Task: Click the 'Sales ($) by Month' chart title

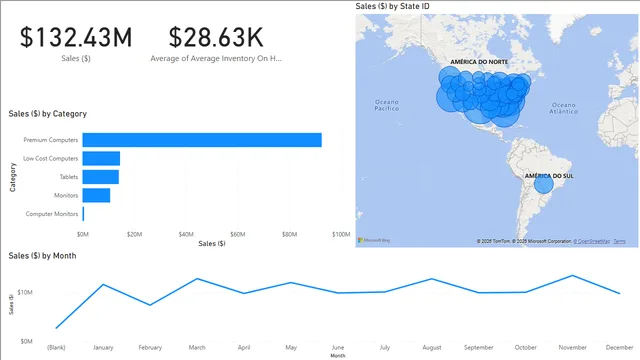Action: tap(42, 256)
